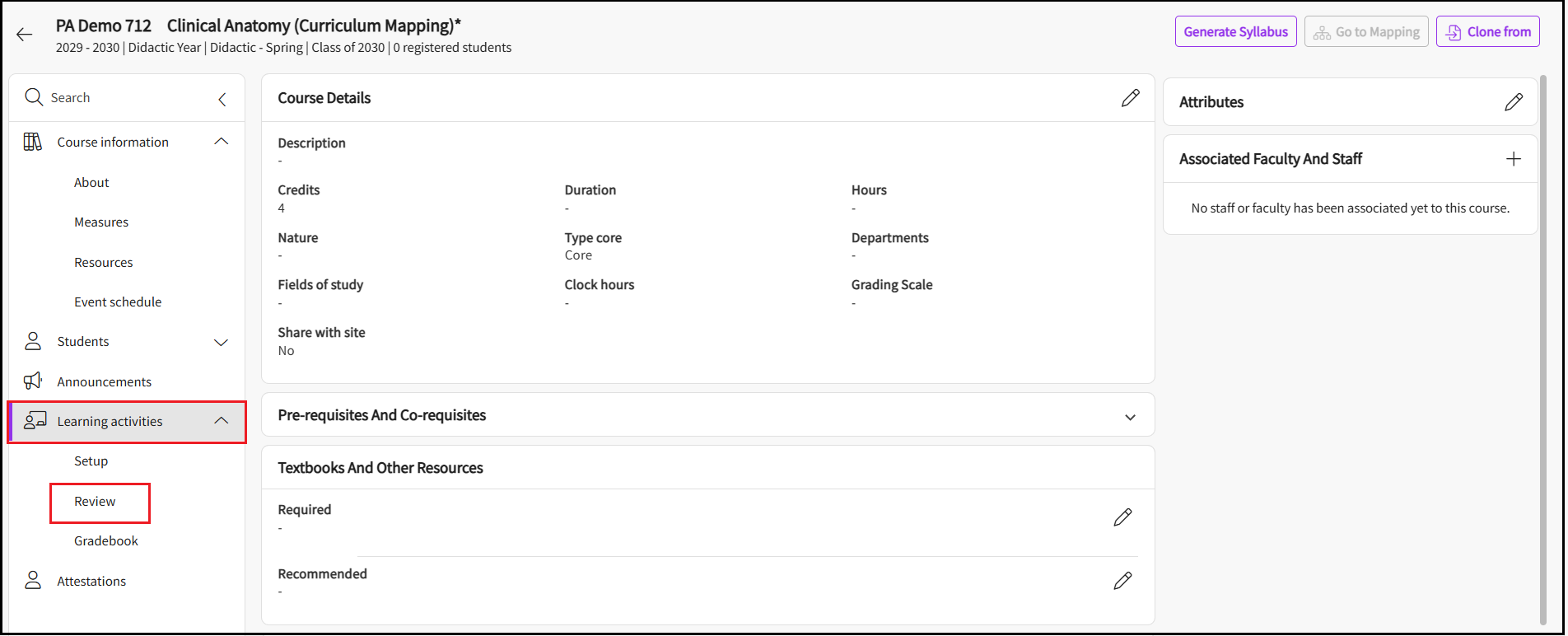Click the Clone from button
This screenshot has height=636, width=1568.
pos(1487,32)
